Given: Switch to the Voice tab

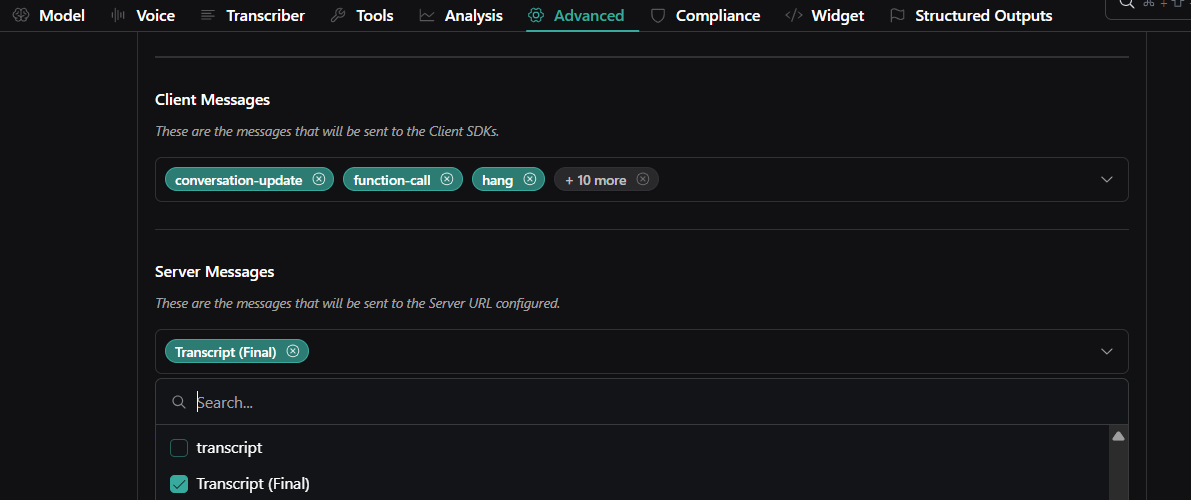Looking at the screenshot, I should [142, 15].
